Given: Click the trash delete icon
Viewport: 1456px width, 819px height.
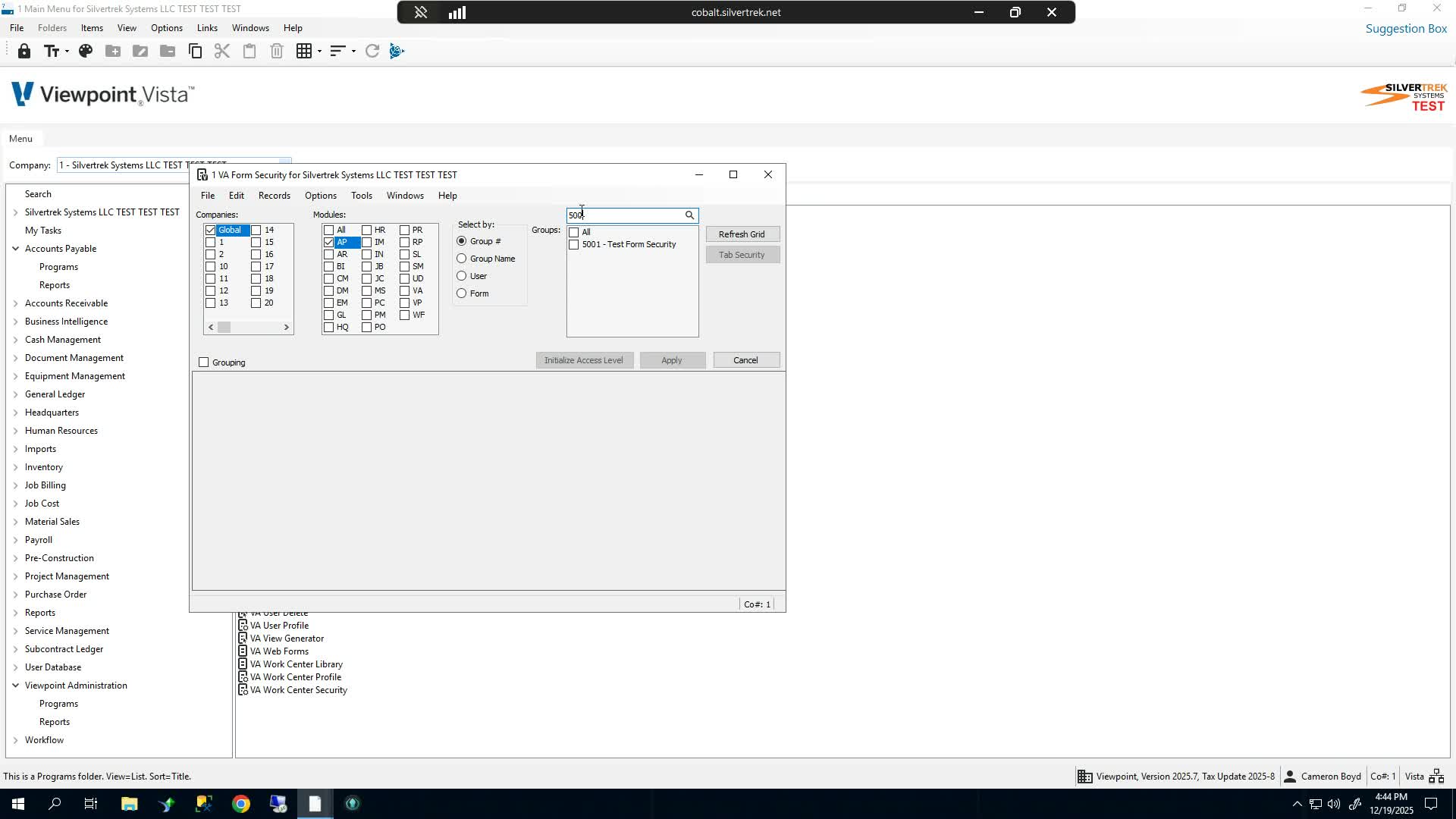Looking at the screenshot, I should point(277,51).
